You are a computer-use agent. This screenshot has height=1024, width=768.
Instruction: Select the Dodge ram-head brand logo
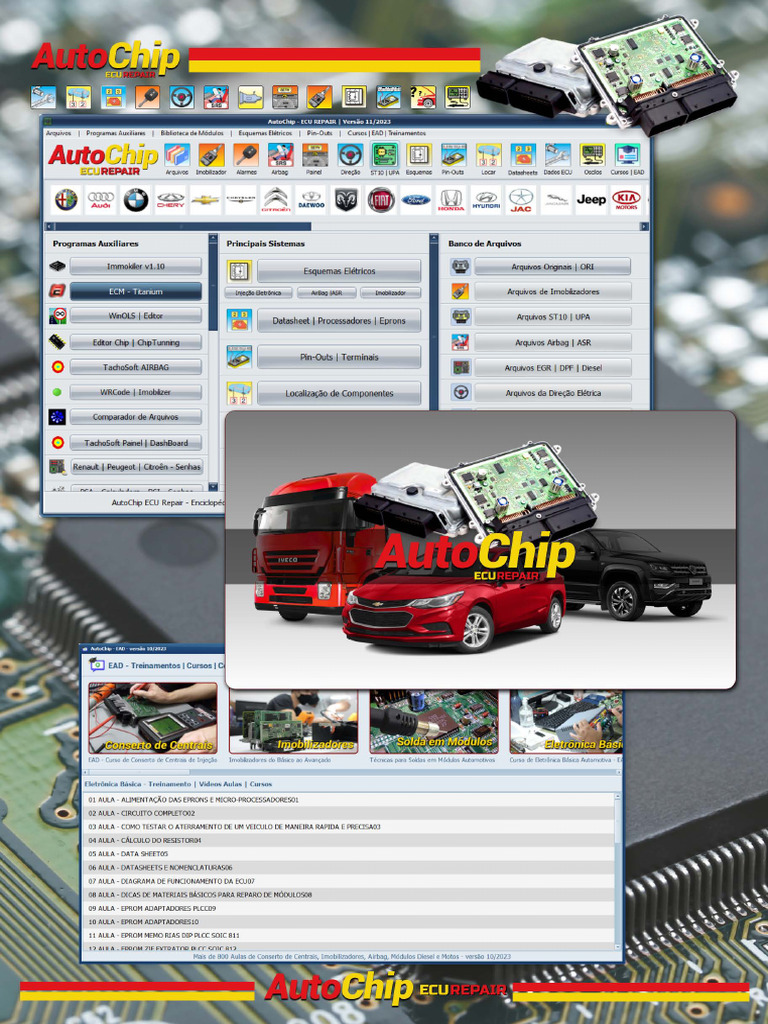click(346, 200)
